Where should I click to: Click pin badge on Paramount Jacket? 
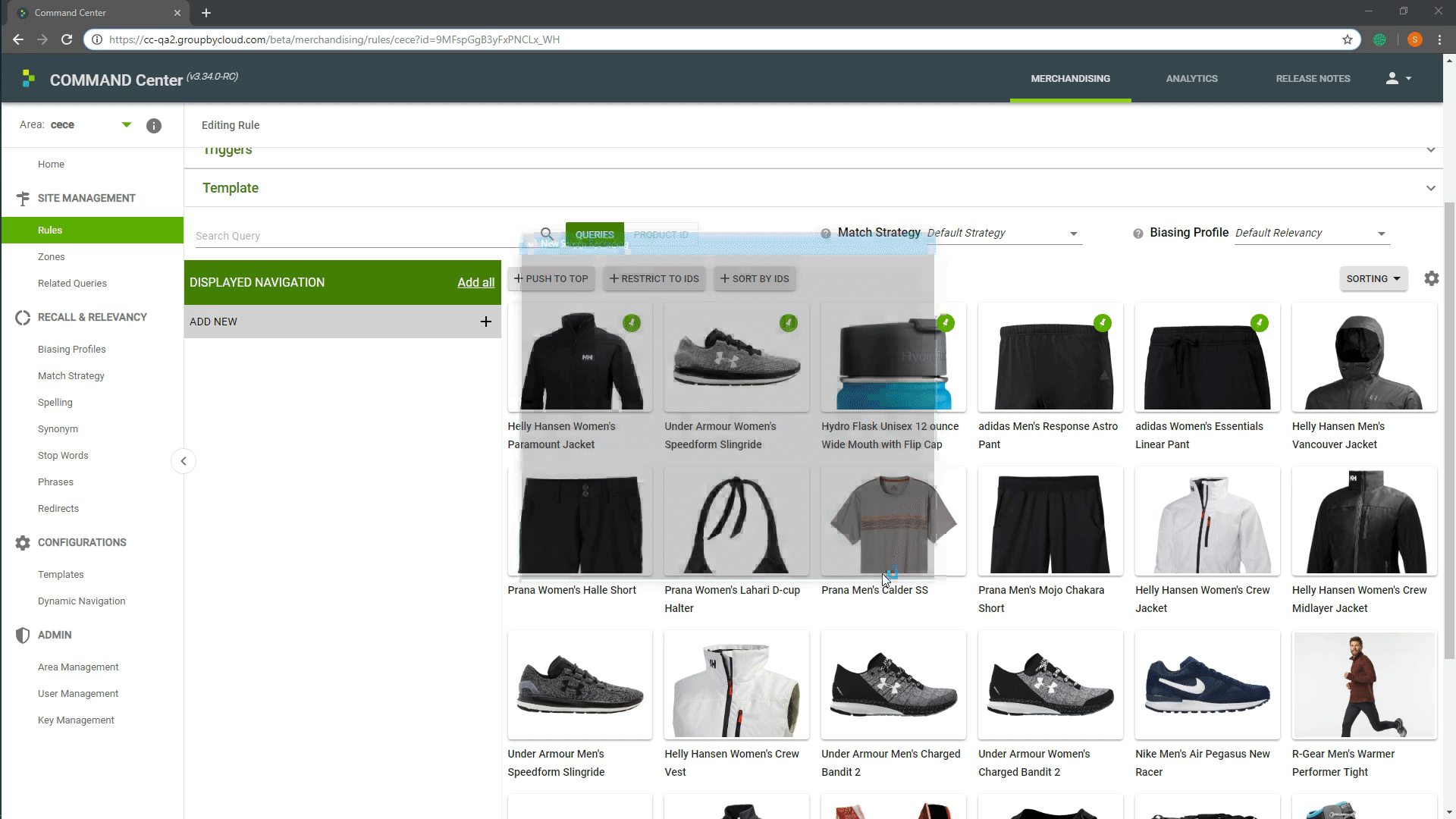(632, 323)
